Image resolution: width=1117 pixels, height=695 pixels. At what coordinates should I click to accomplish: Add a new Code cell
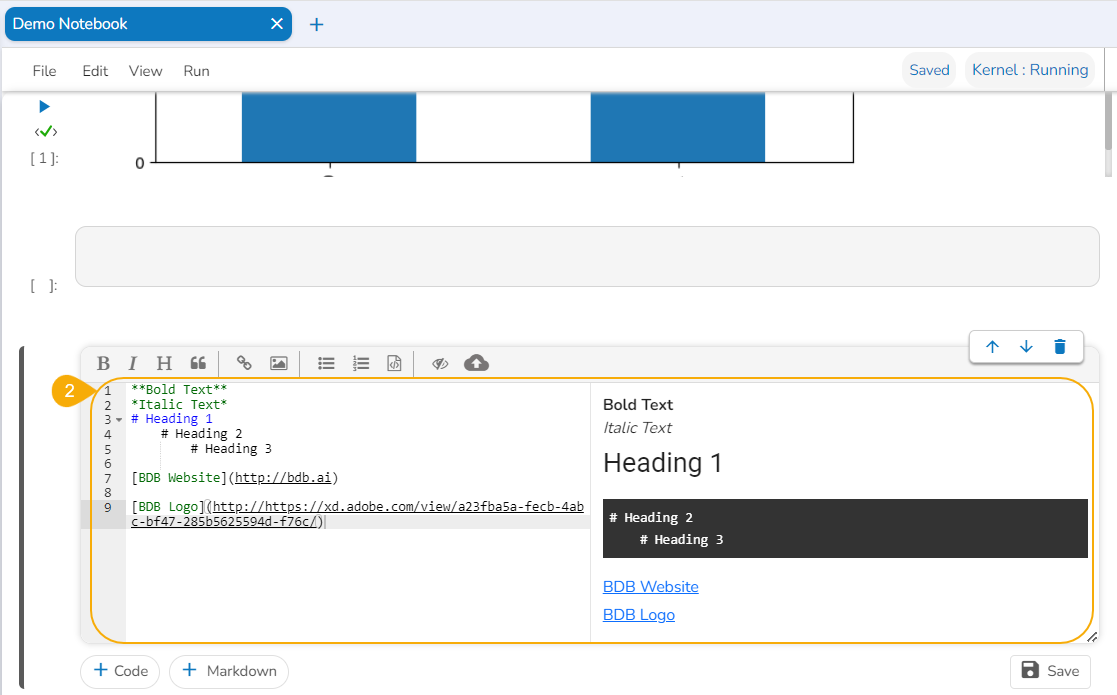[120, 671]
